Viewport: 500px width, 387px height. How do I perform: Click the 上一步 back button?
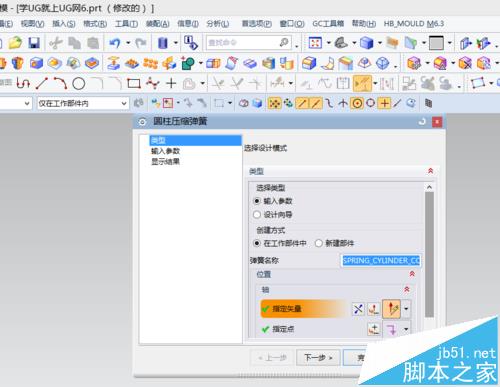[272, 358]
